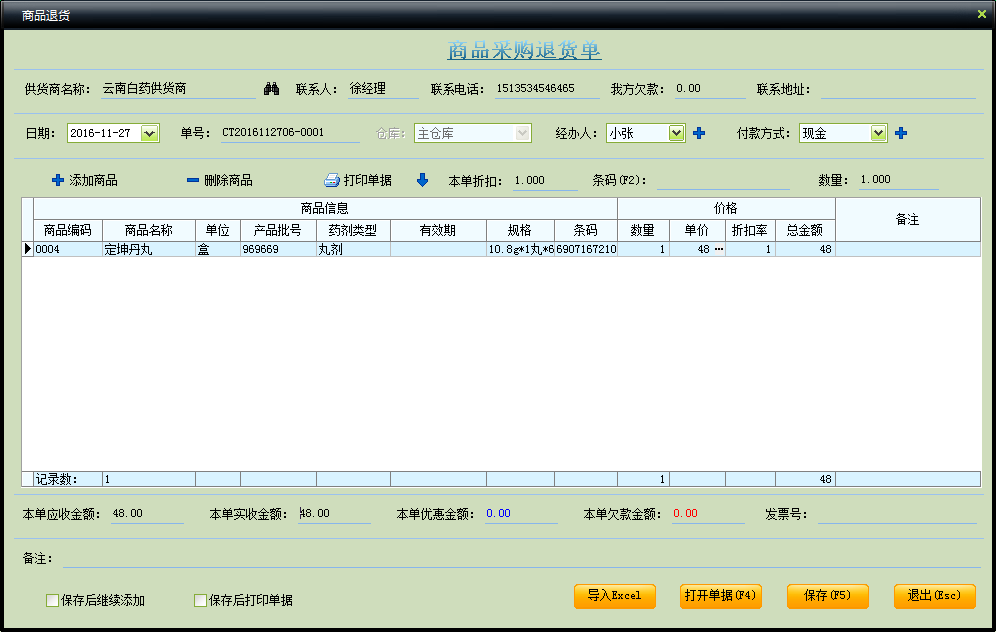996x632 pixels.
Task: Click the spec cell 10.8g*1丸*6
Action: coord(520,249)
